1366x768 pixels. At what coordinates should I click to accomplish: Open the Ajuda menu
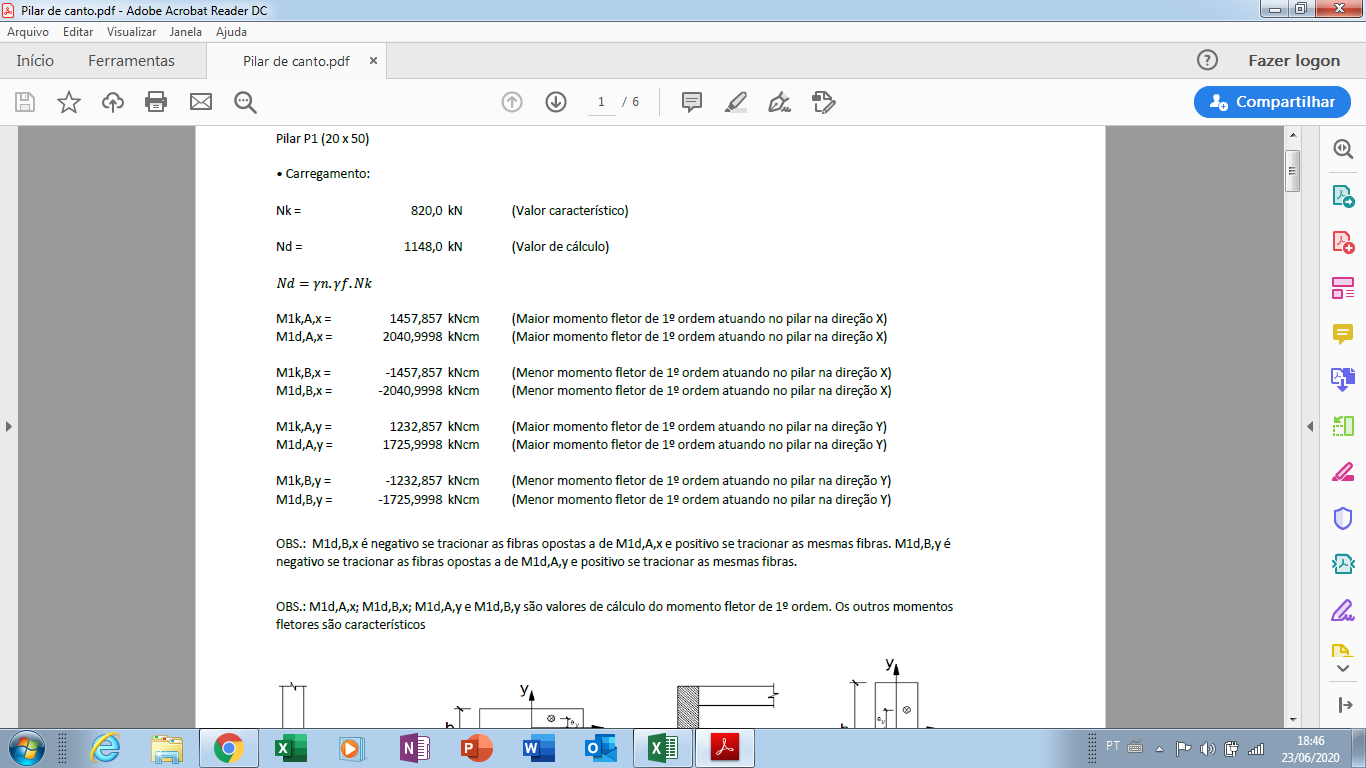[231, 32]
